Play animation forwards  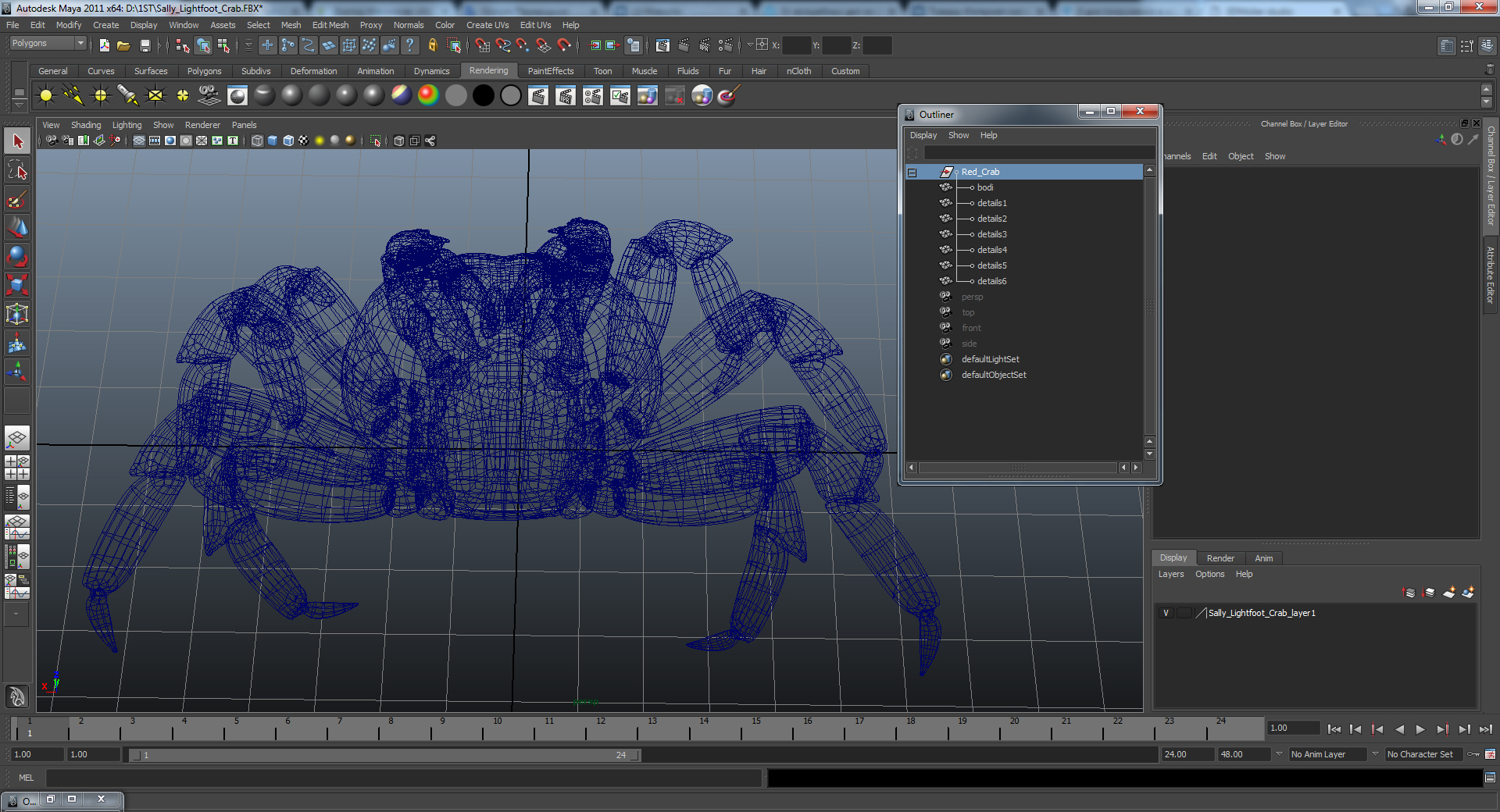1420,729
